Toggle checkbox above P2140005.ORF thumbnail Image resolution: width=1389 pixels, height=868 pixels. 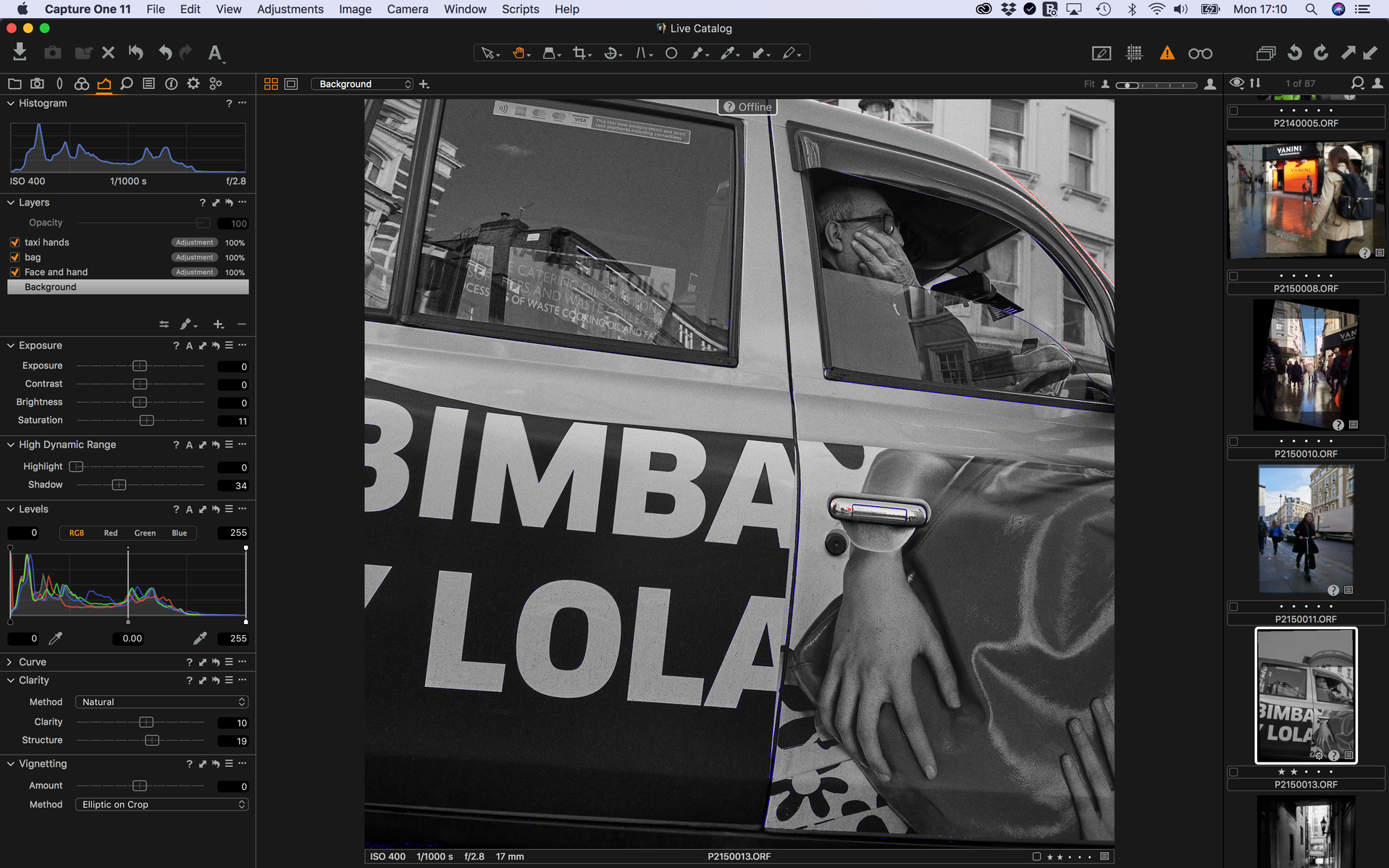tap(1234, 111)
